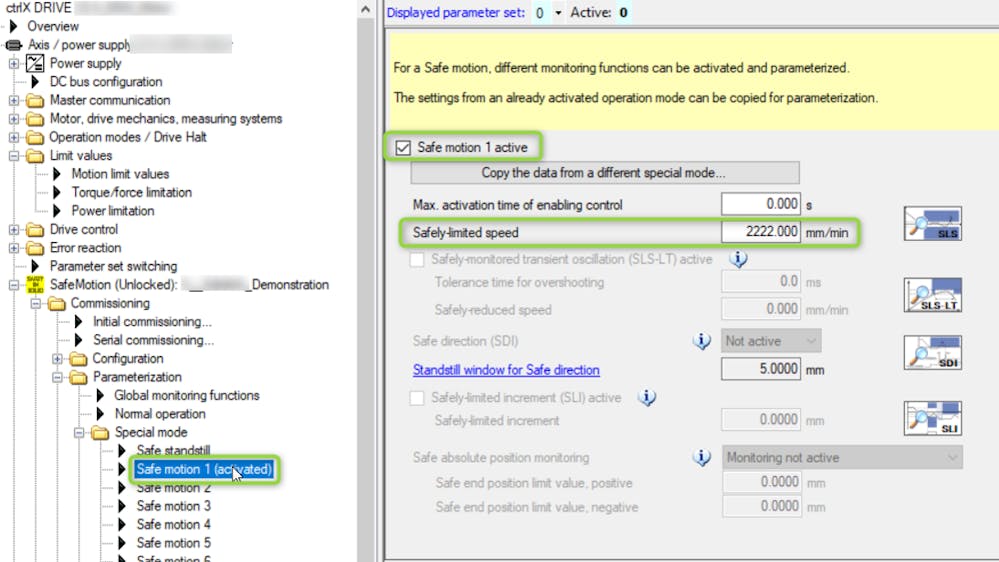This screenshot has height=562, width=999.
Task: Collapse the Limit values node
Action: click(x=13, y=156)
